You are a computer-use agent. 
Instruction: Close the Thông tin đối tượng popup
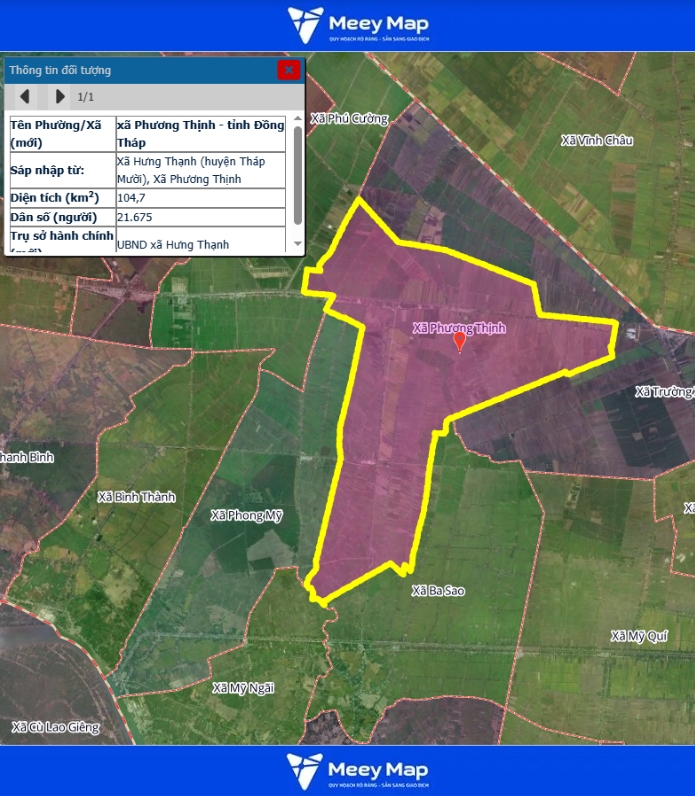pos(288,70)
